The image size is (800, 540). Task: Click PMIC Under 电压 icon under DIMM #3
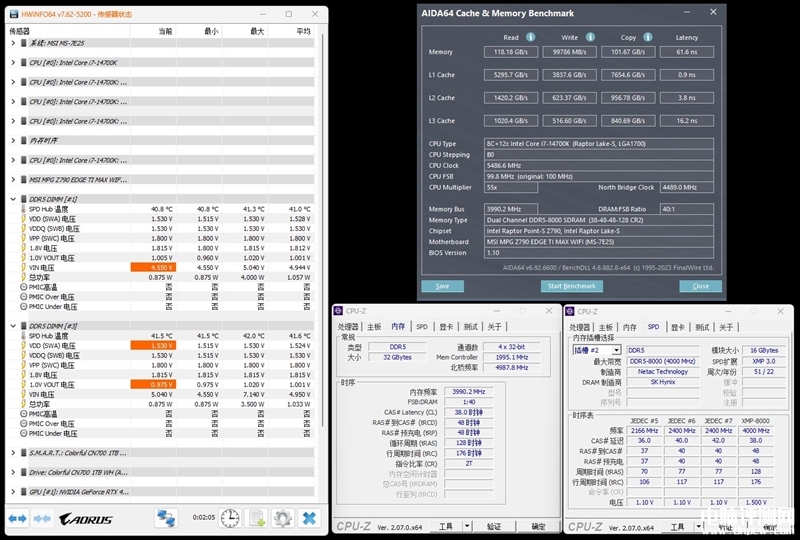[x=23, y=433]
